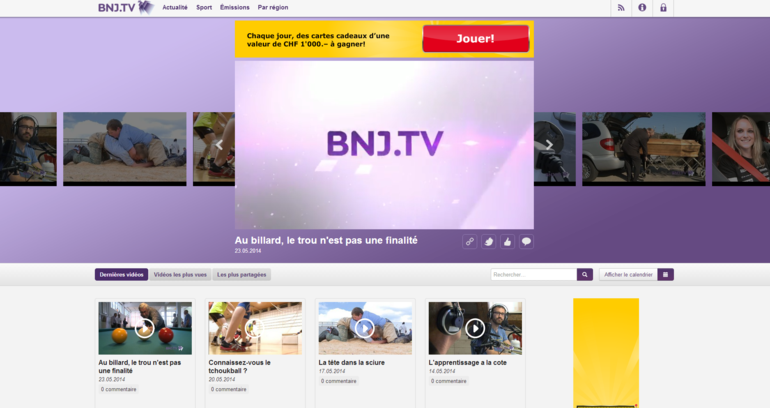Click the lock login icon

663,8
